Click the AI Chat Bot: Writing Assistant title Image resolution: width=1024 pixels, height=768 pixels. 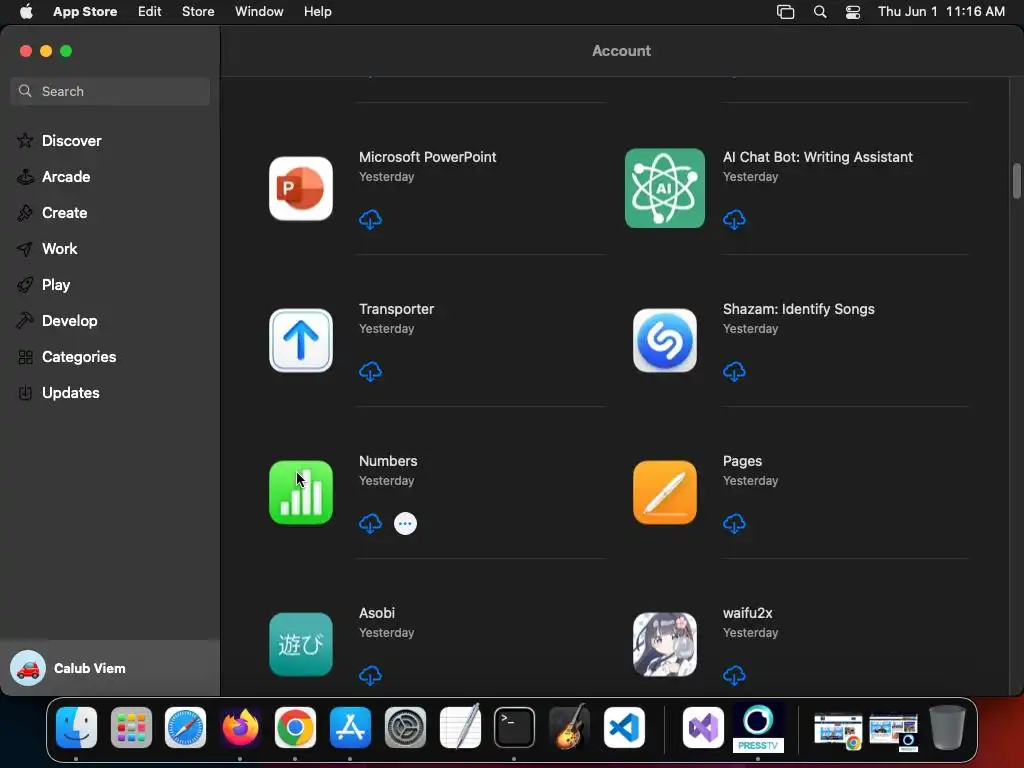818,157
